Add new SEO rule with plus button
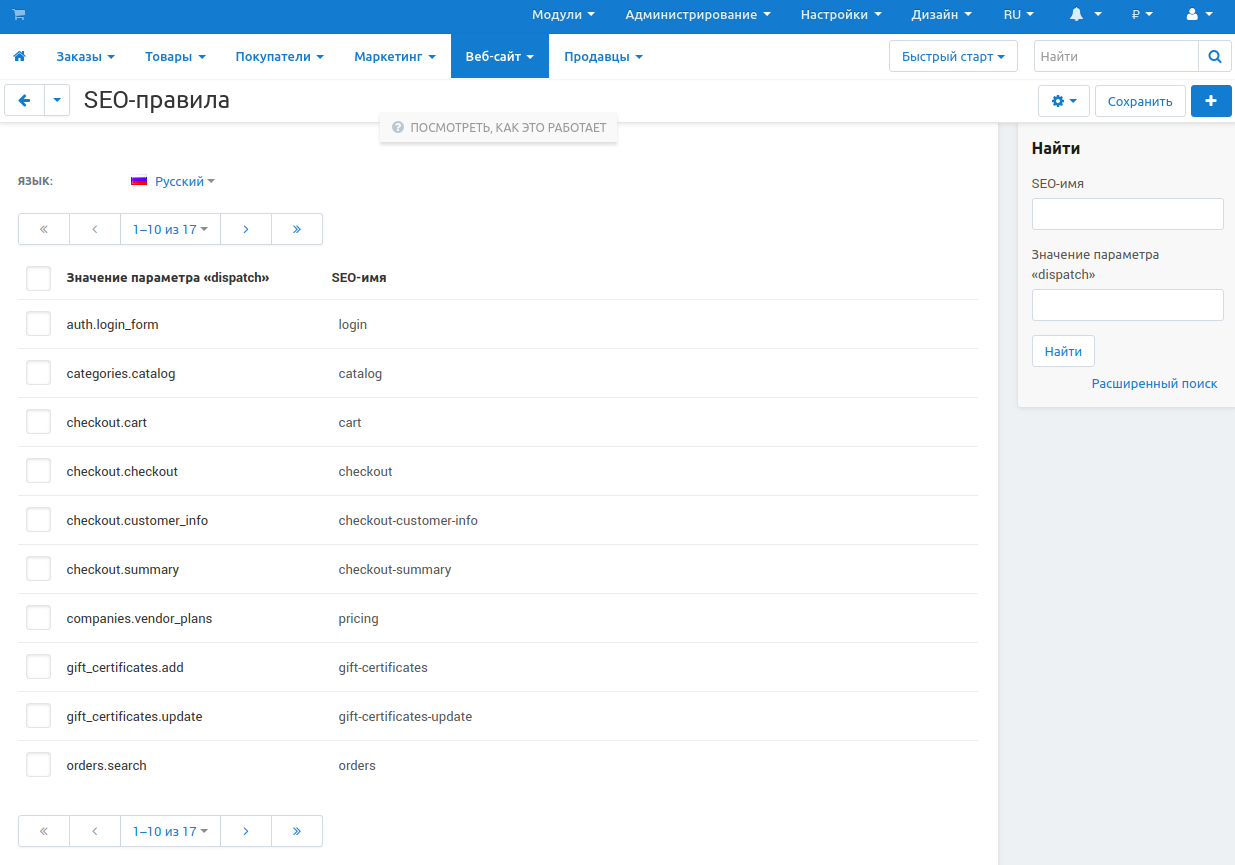 coord(1211,101)
